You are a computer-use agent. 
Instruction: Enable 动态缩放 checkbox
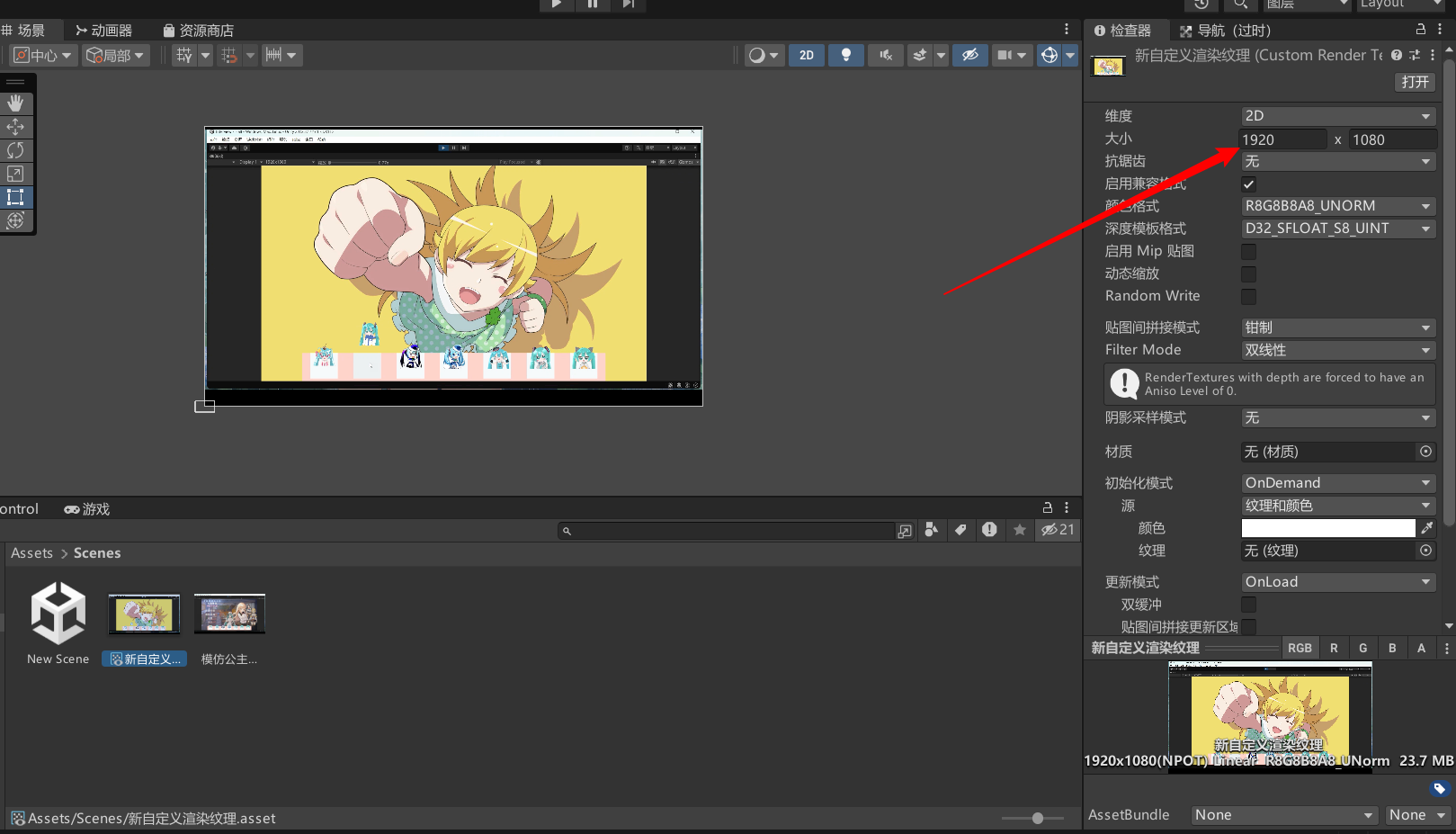tap(1248, 274)
